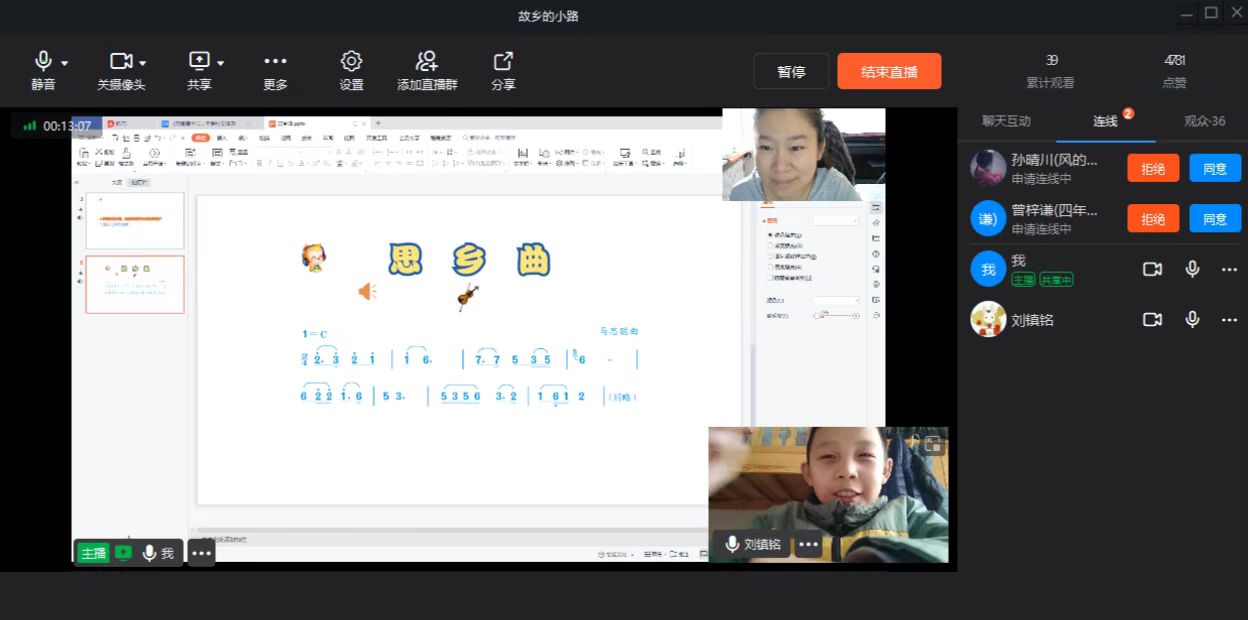The height and width of the screenshot is (620, 1248).
Task: Click the 1=C key signature on the slide
Action: (x=314, y=333)
